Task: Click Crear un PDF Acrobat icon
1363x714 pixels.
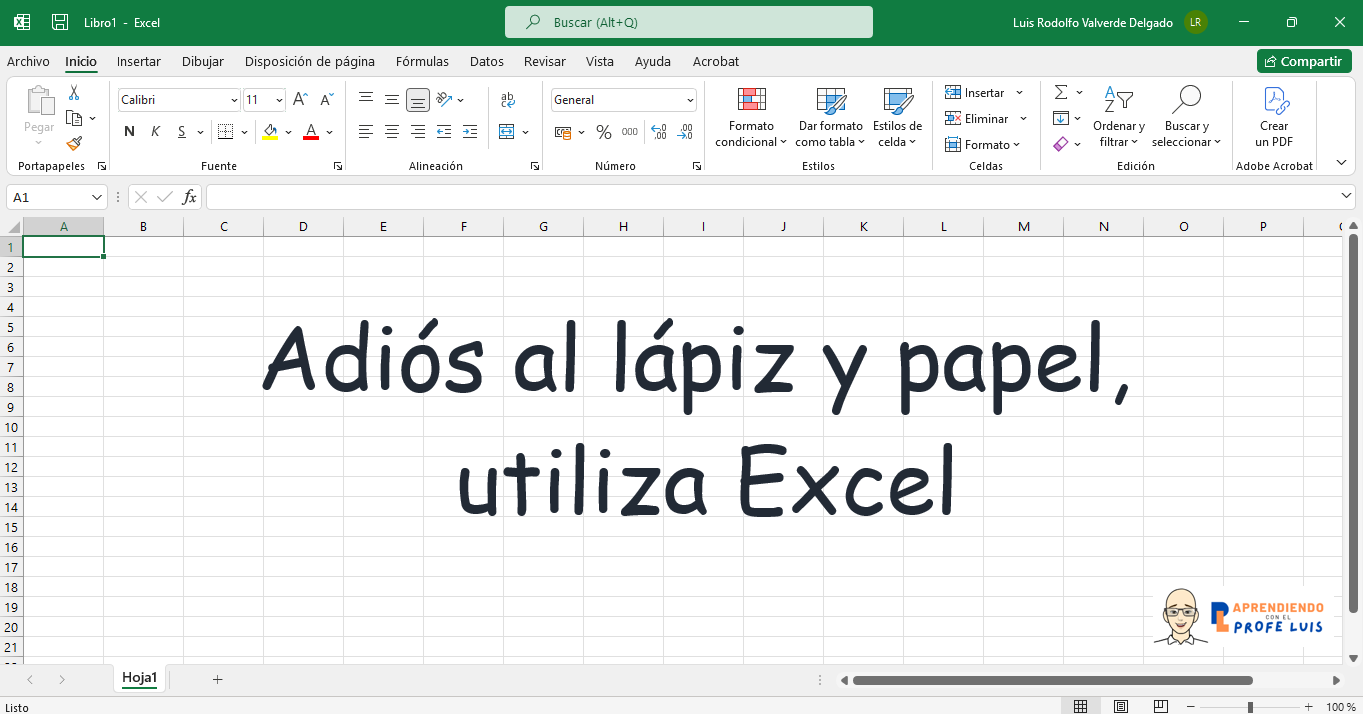Action: [x=1274, y=118]
